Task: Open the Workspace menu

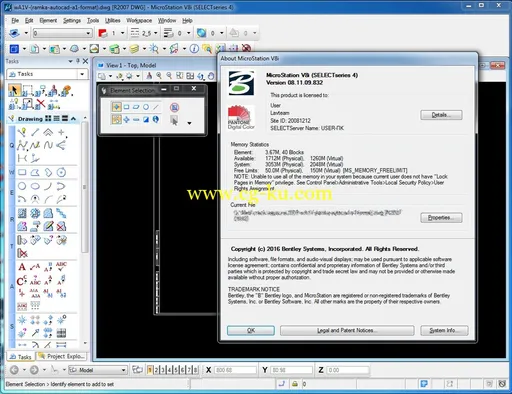Action: pos(139,21)
